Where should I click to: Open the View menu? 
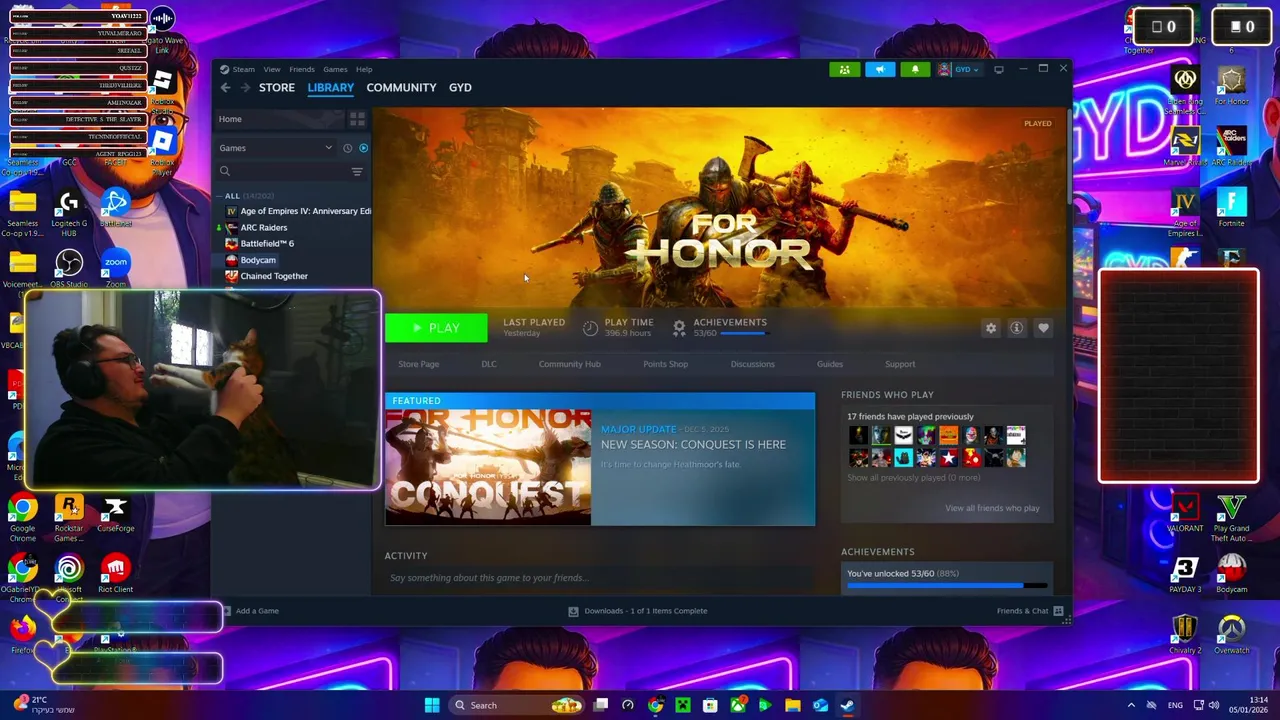[272, 69]
